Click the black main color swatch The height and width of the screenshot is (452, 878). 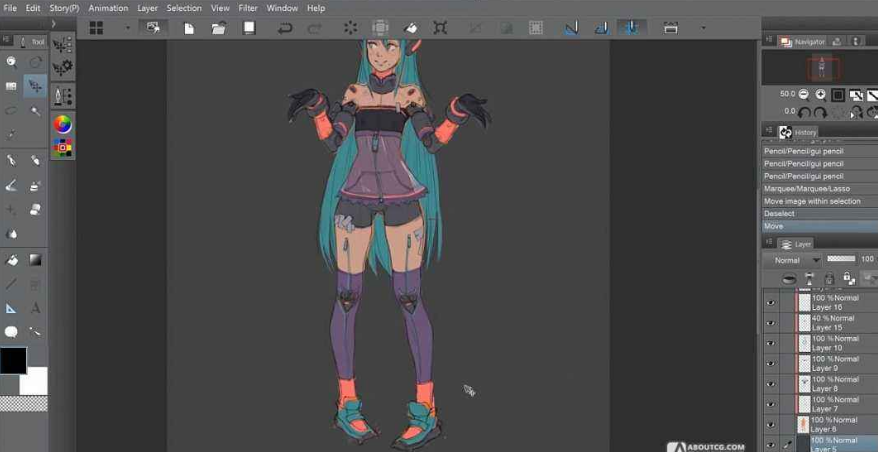13,361
